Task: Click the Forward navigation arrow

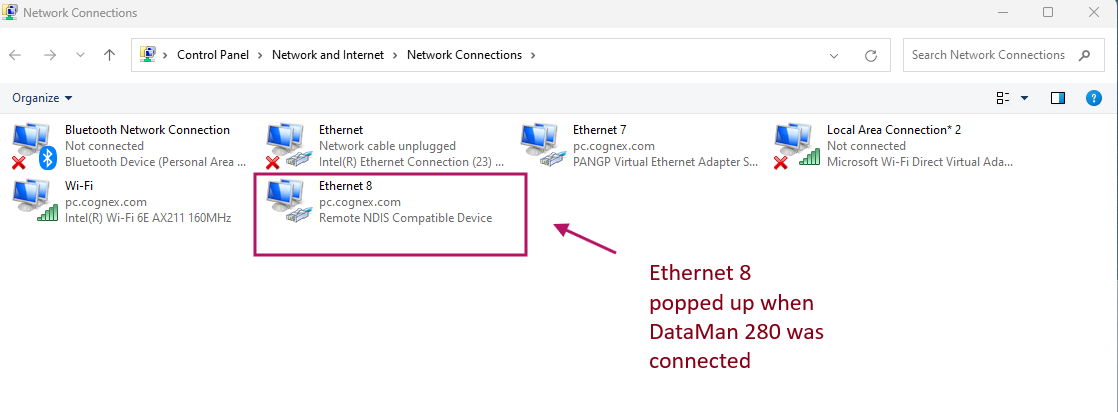Action: [49, 55]
